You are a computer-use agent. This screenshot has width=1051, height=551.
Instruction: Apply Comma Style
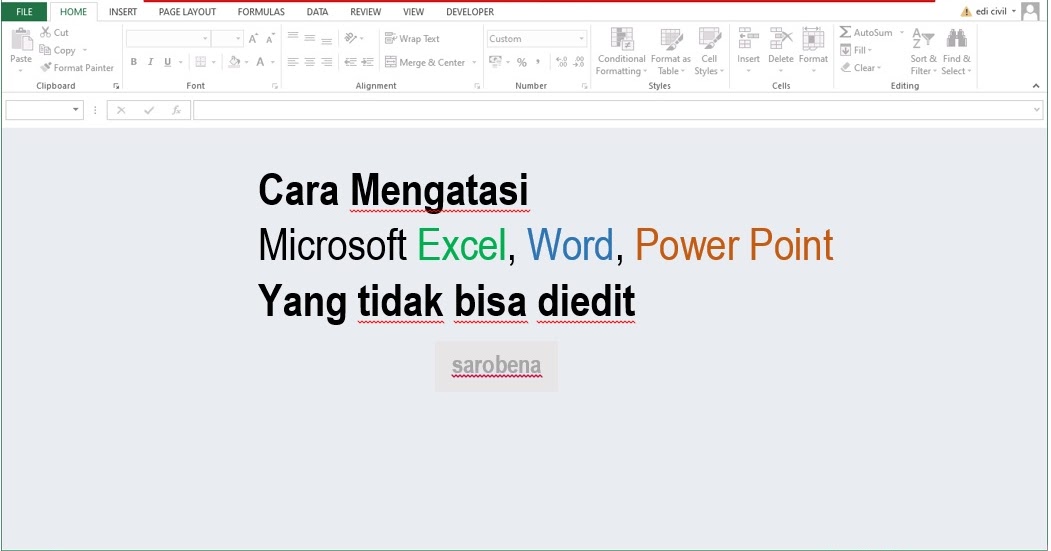point(538,62)
